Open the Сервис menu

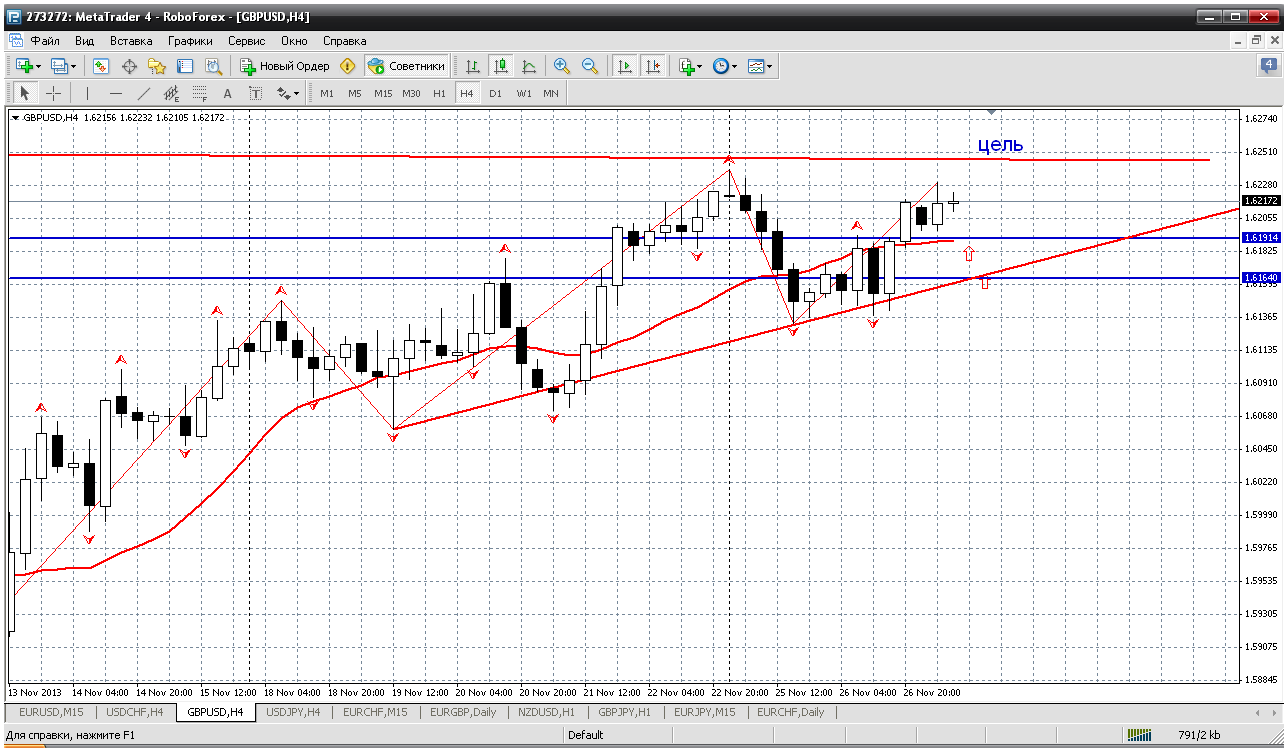[246, 41]
